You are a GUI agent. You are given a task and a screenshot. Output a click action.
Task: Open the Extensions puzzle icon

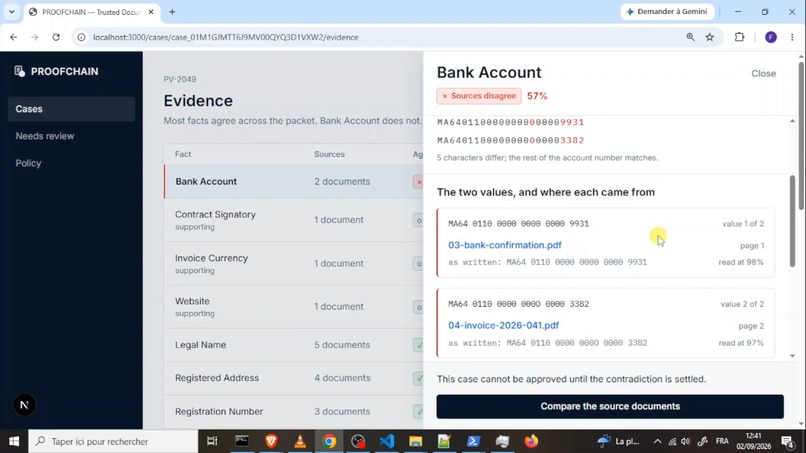tap(739, 37)
